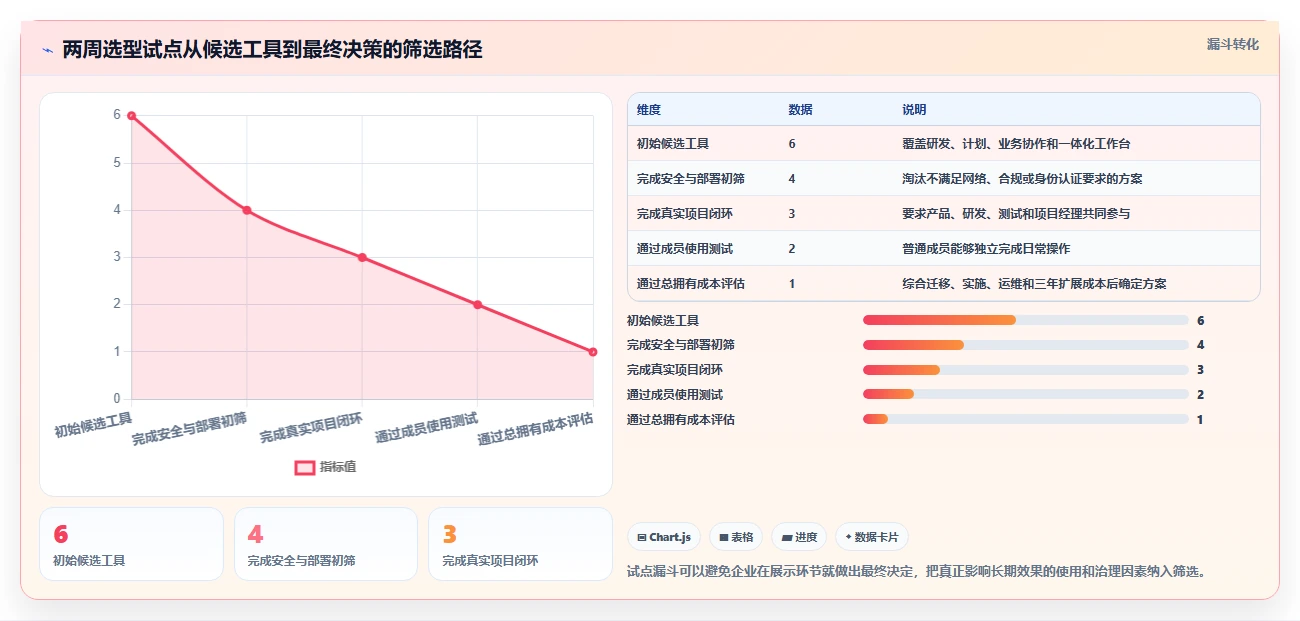Click the 维度 column header in the table
The width and height of the screenshot is (1300, 621).
(x=649, y=110)
